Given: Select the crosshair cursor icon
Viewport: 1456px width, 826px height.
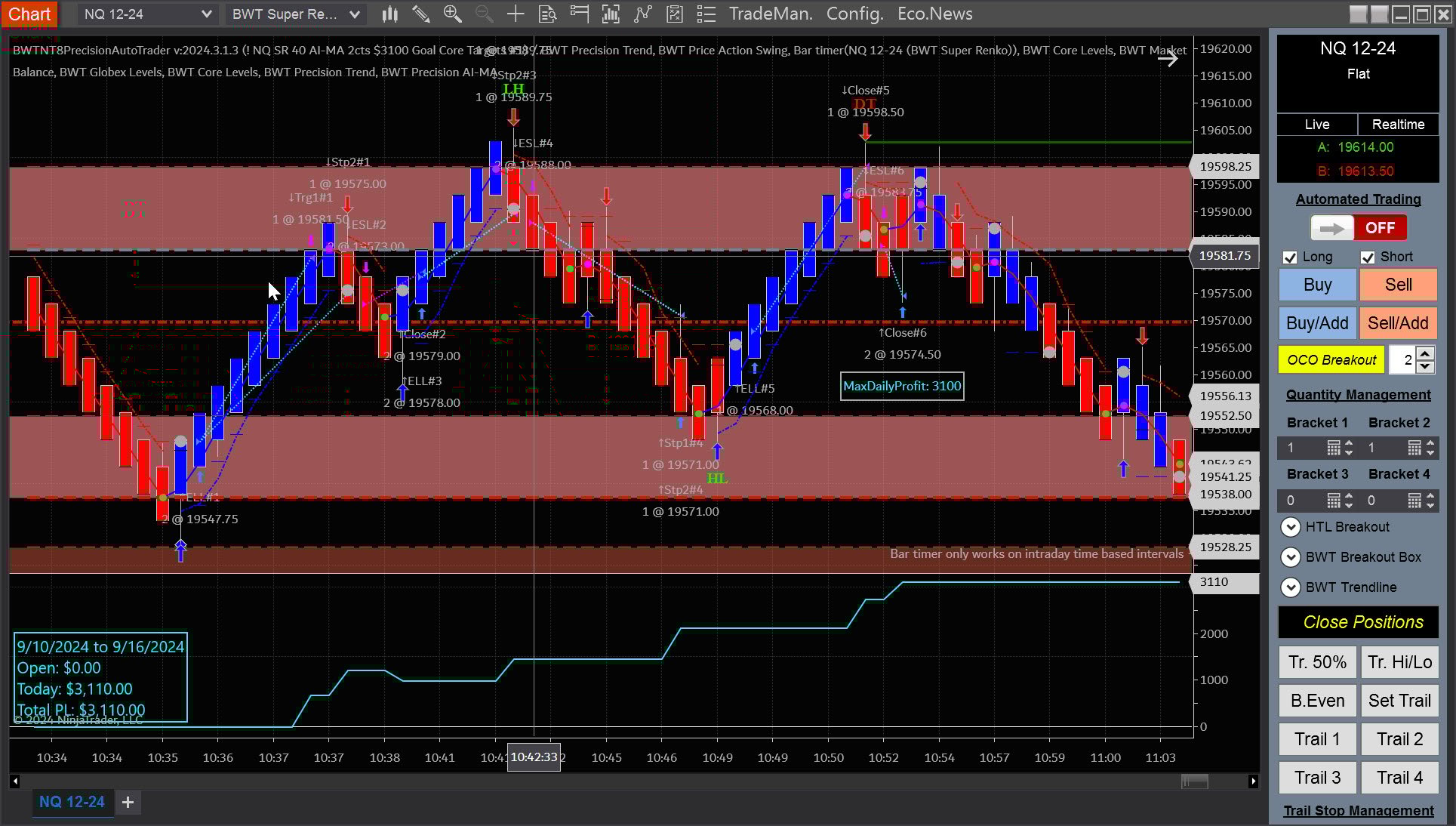Looking at the screenshot, I should click(x=516, y=14).
